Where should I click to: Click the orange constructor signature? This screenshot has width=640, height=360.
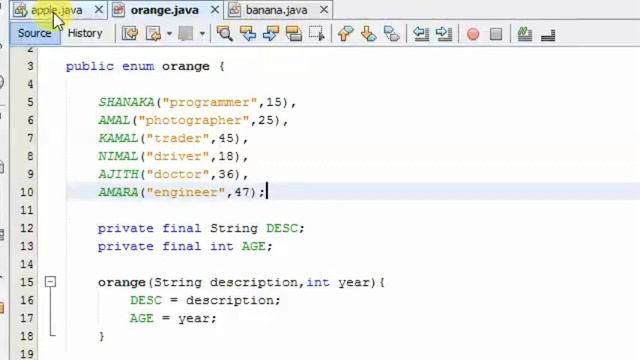pos(241,282)
